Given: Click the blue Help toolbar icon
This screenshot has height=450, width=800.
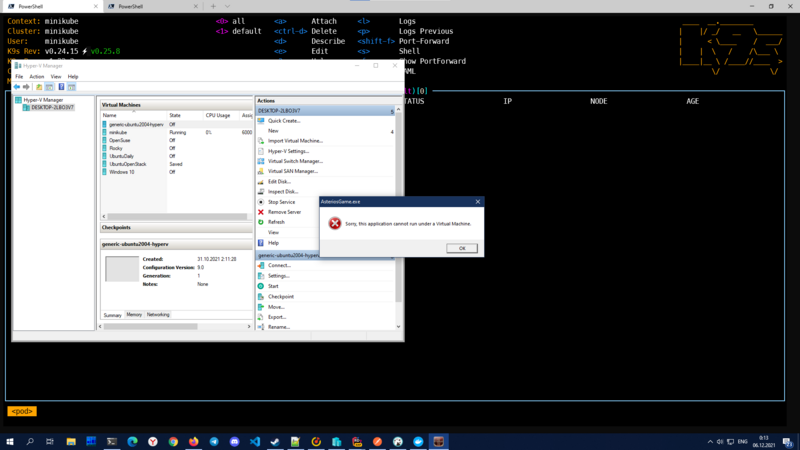Looking at the screenshot, I should pyautogui.click(x=61, y=87).
